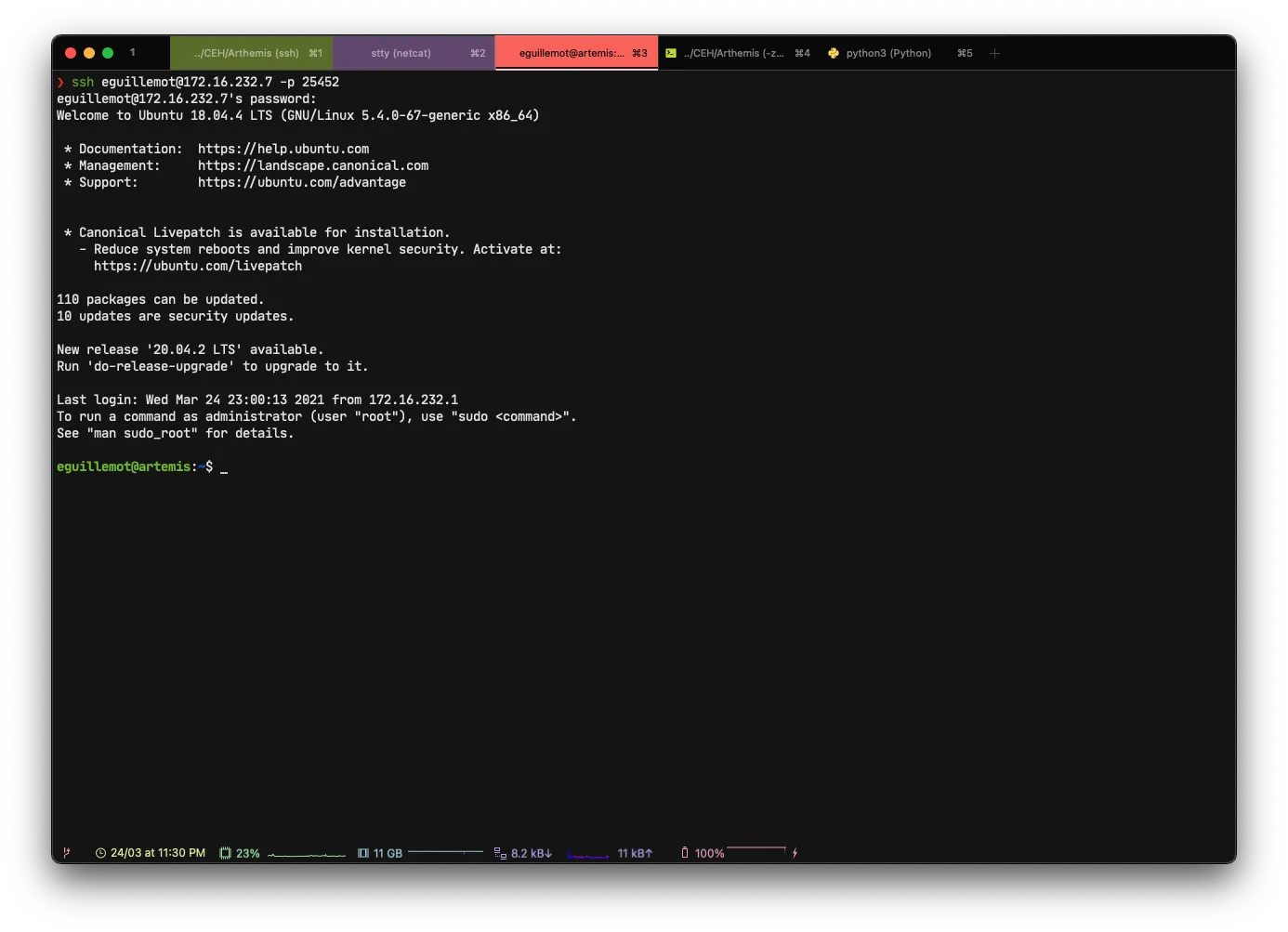Click the yellow minimize window button
Viewport: 1288px width, 932px height.
click(89, 53)
